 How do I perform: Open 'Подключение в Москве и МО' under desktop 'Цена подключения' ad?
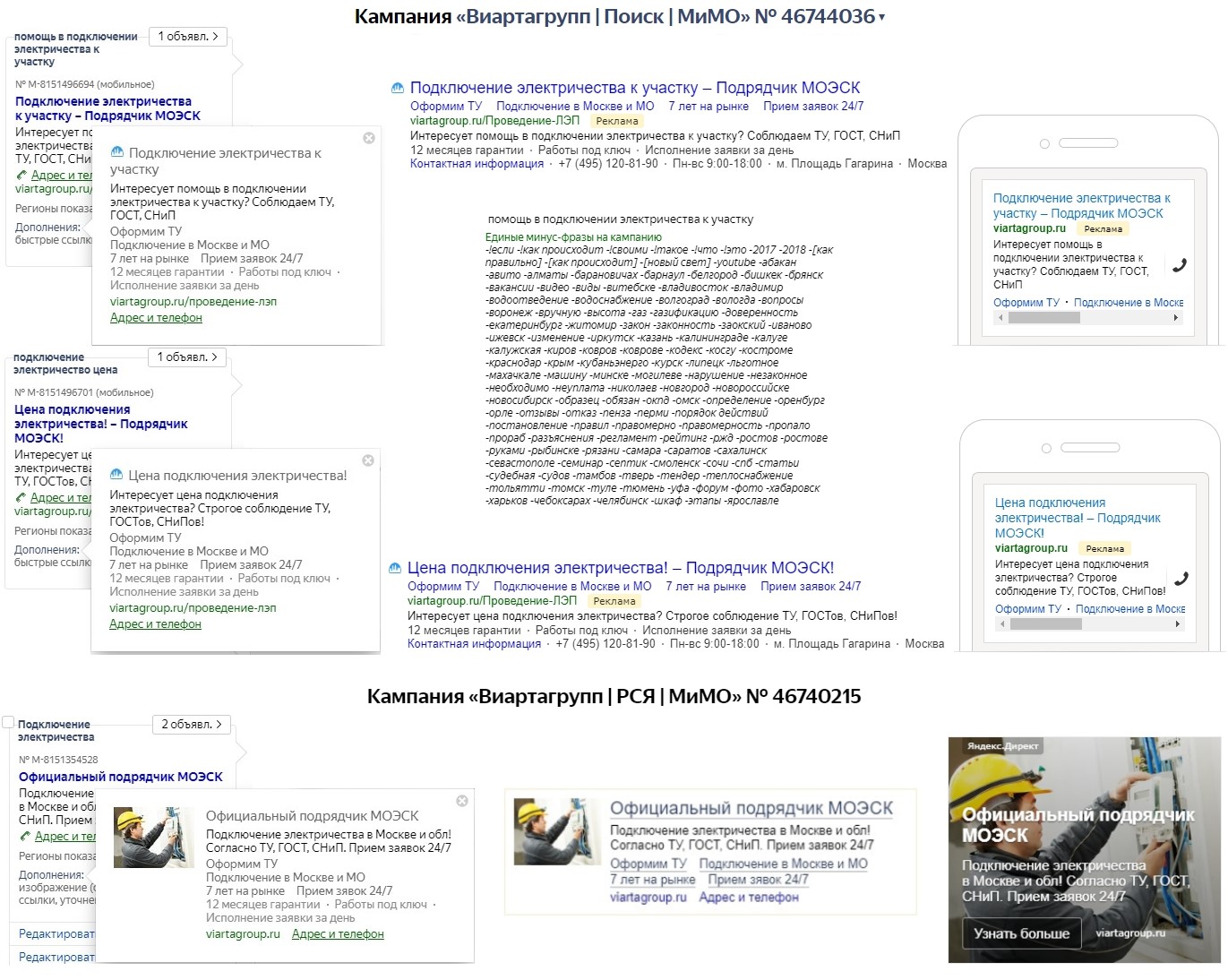[572, 587]
